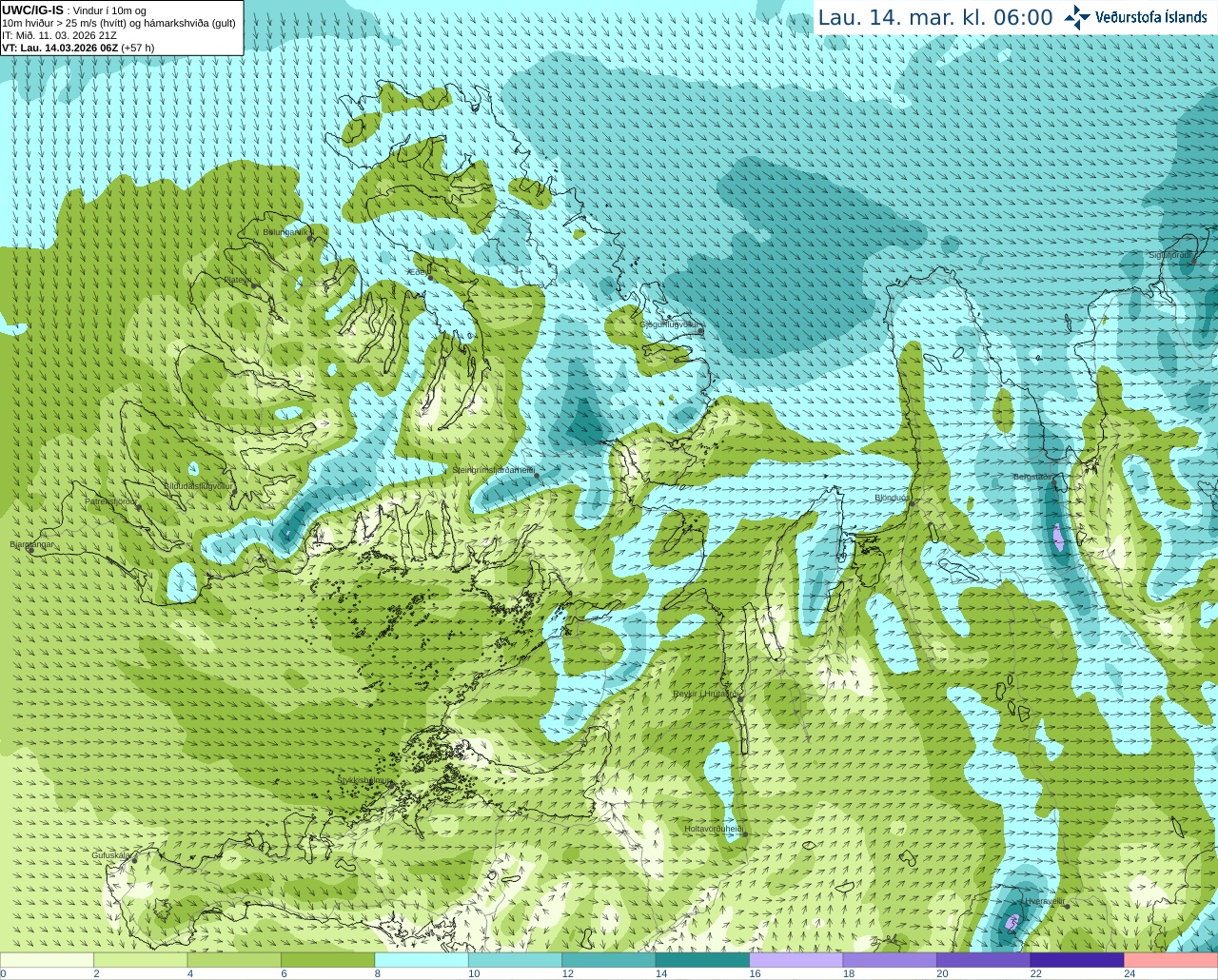Select the 2–4 m/s light green legend swatch
Image resolution: width=1218 pixels, height=980 pixels.
(141, 960)
